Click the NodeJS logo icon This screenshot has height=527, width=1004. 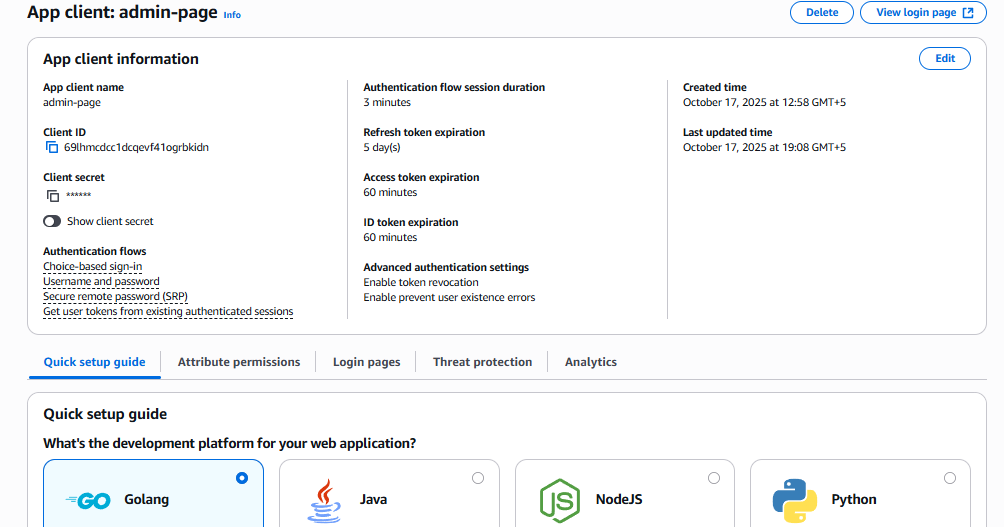(560, 500)
